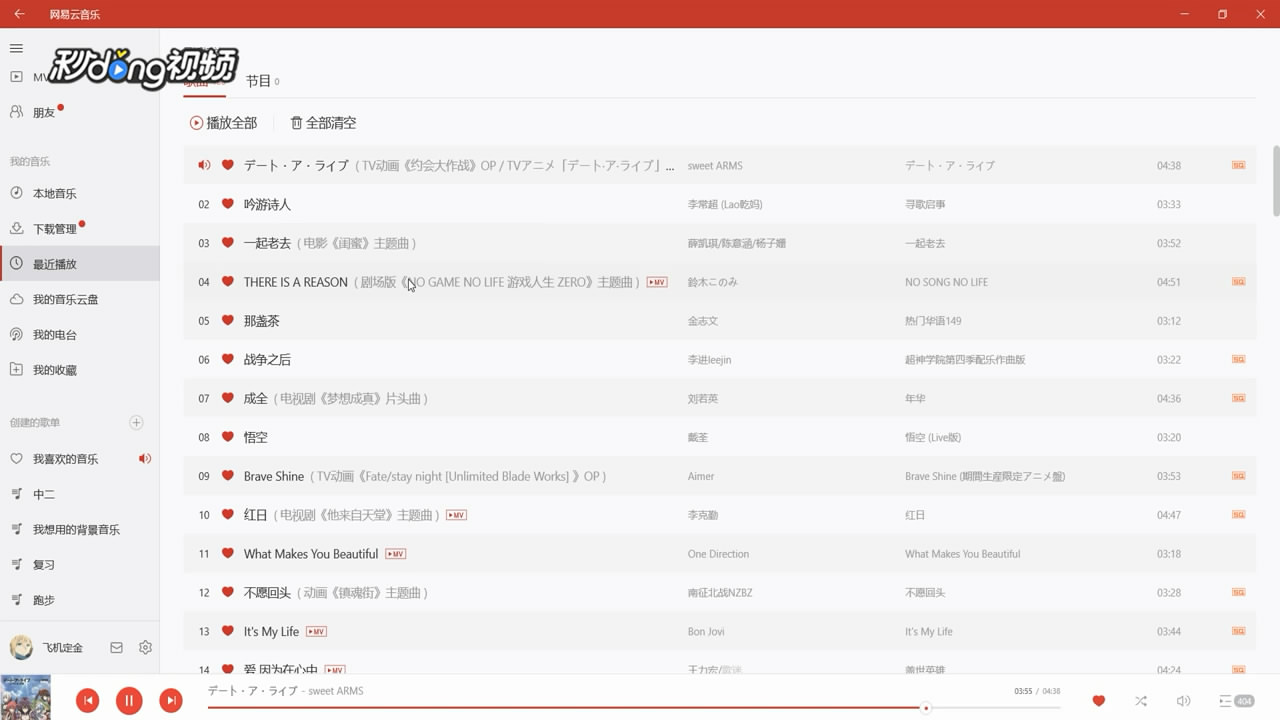Select song What Makes You Beautiful title

[x=311, y=554]
